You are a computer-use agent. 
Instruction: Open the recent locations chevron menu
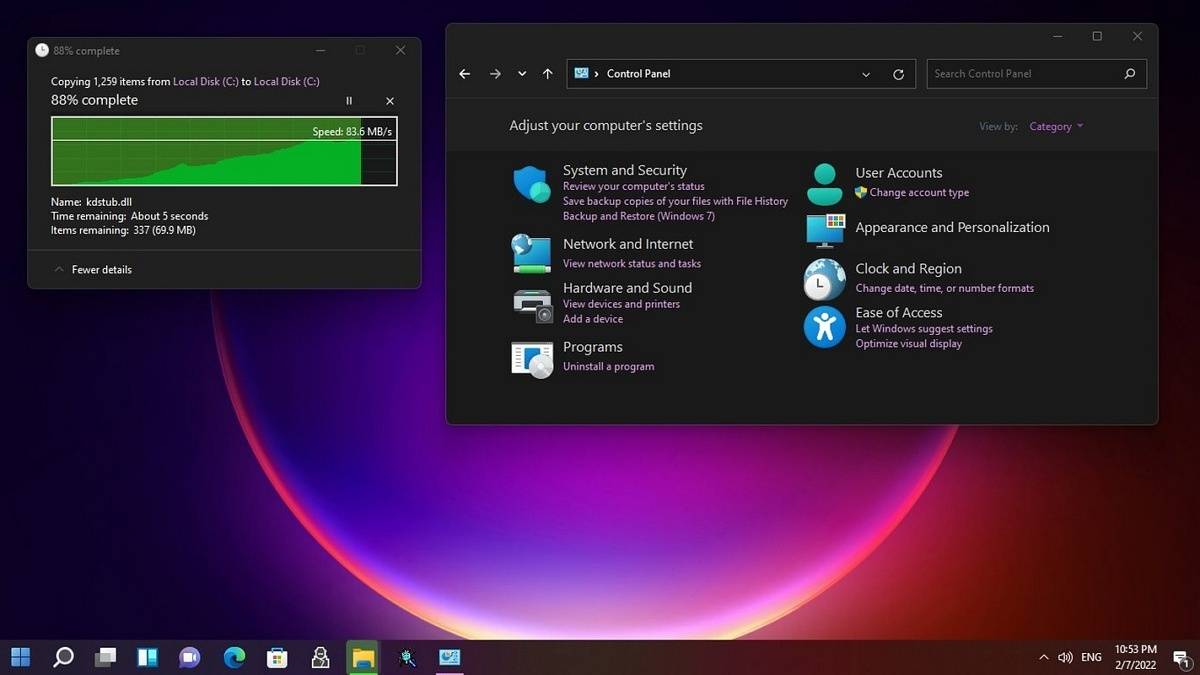click(522, 74)
